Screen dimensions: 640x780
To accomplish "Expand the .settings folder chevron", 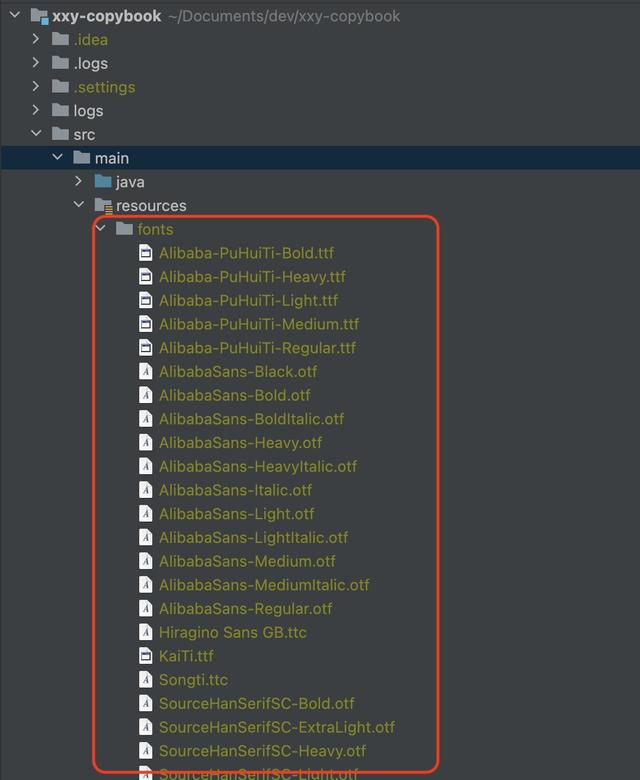I will click(36, 86).
